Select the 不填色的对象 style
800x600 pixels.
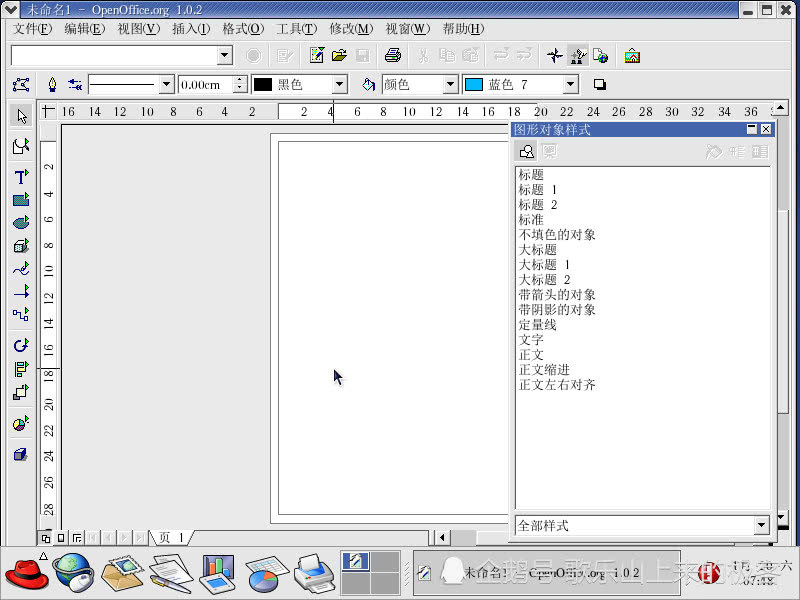tap(557, 235)
